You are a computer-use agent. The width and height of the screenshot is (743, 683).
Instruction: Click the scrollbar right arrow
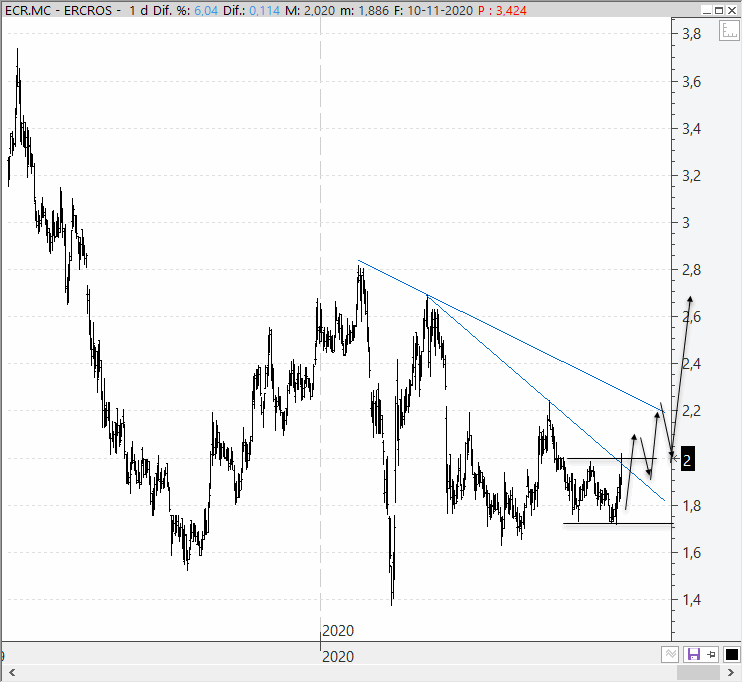click(730, 672)
